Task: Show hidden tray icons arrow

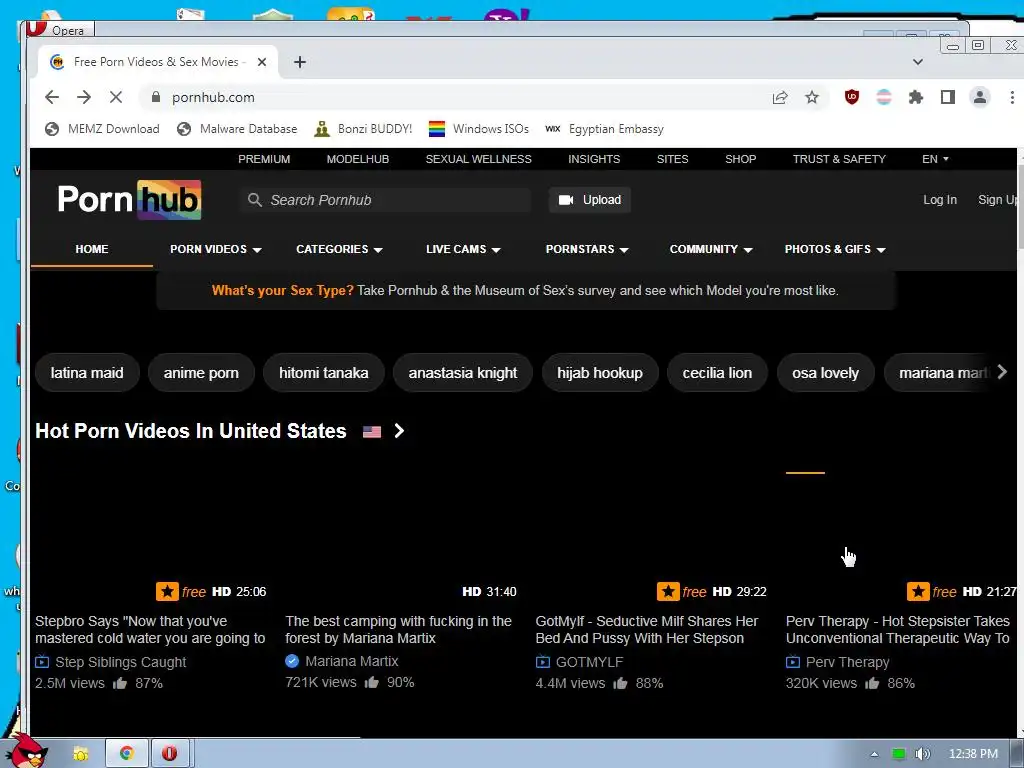Action: click(874, 754)
